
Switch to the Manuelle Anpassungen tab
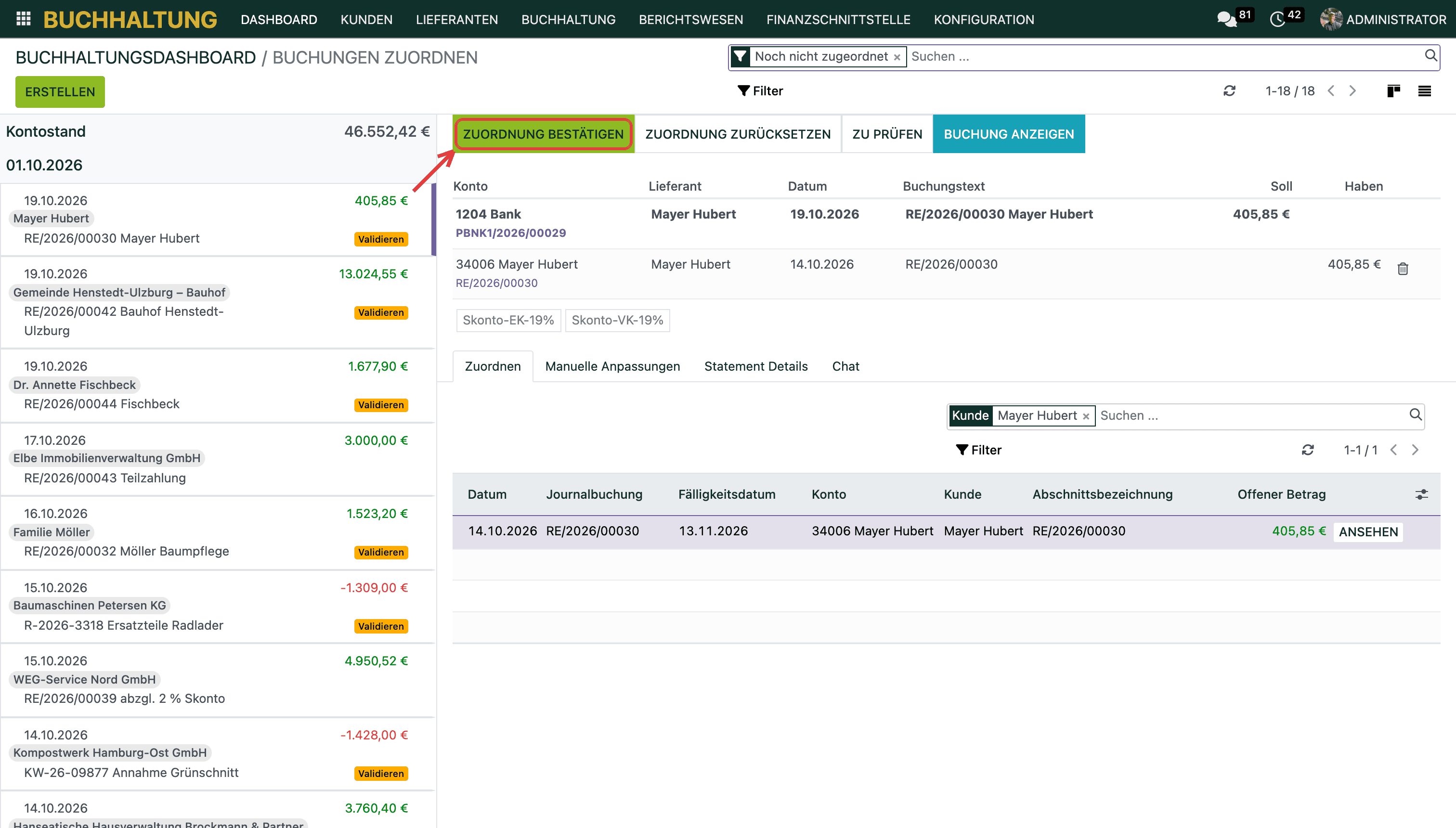pyautogui.click(x=612, y=366)
